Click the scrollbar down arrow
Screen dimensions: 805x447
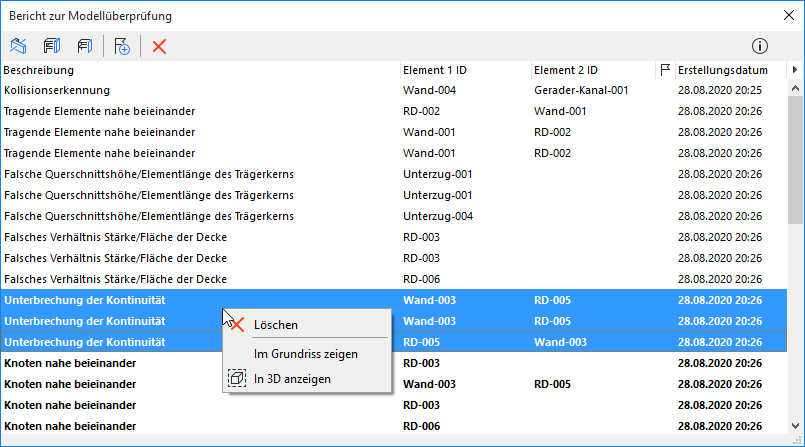point(795,426)
